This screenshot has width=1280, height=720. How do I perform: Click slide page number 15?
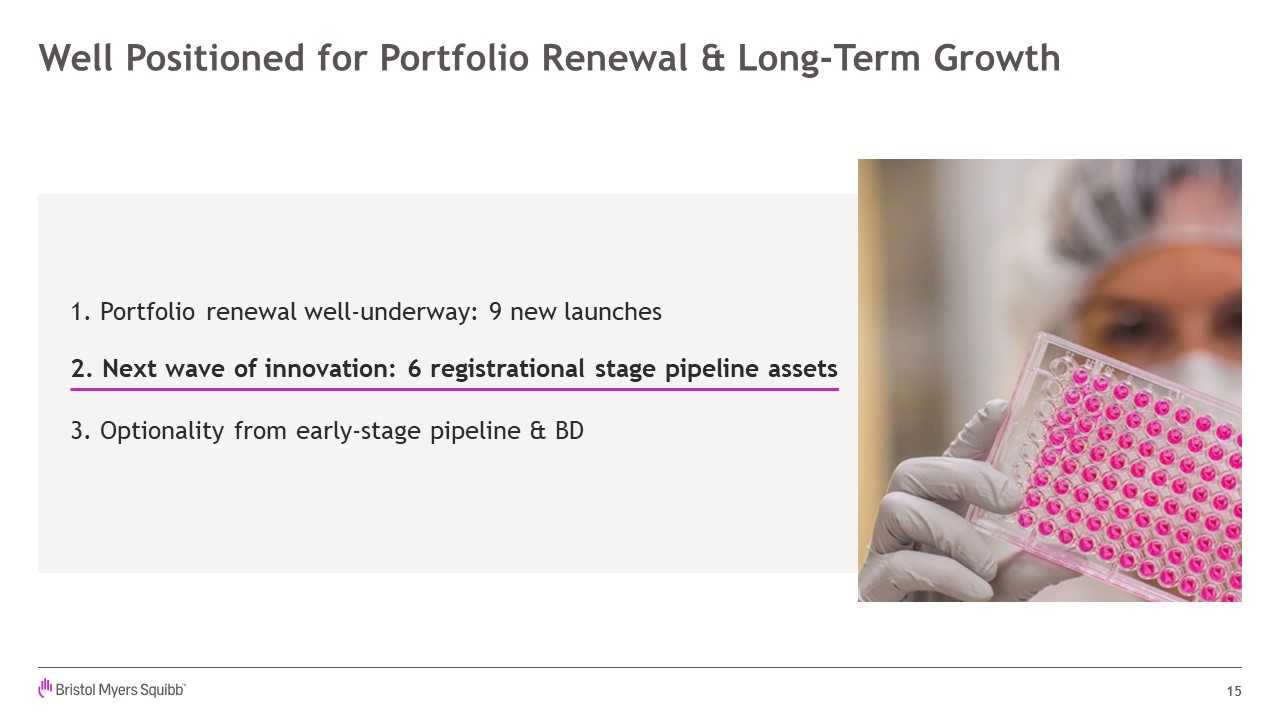(x=1233, y=691)
